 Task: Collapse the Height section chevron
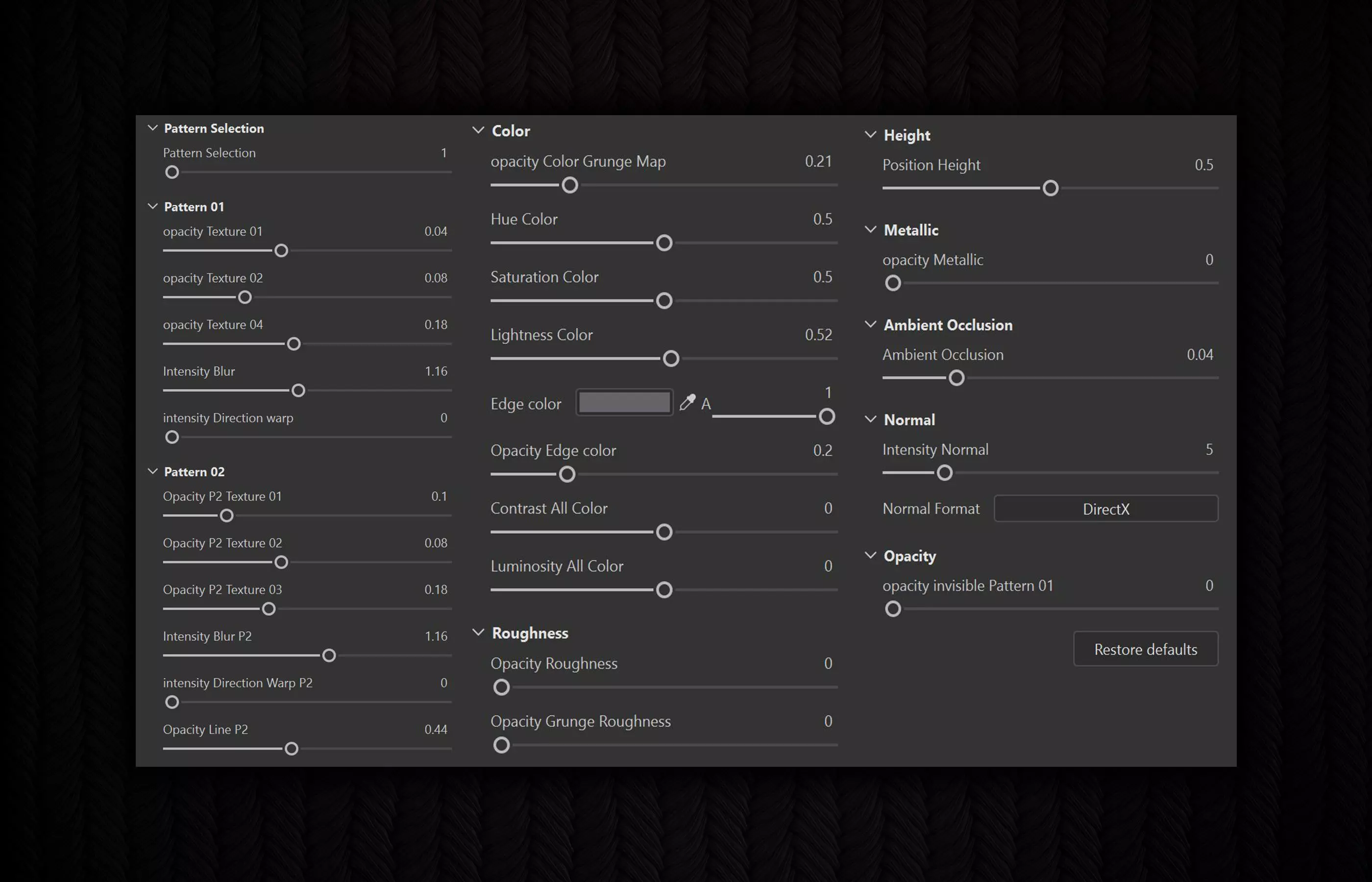(x=870, y=135)
